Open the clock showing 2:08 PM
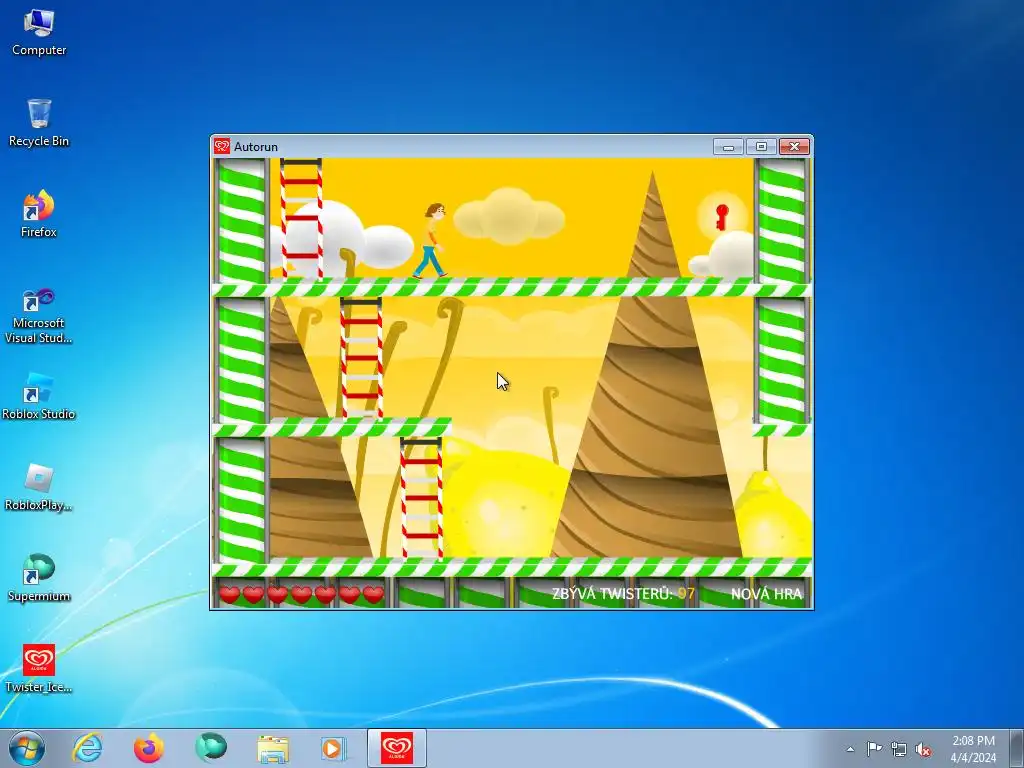Image resolution: width=1024 pixels, height=768 pixels. [973, 748]
